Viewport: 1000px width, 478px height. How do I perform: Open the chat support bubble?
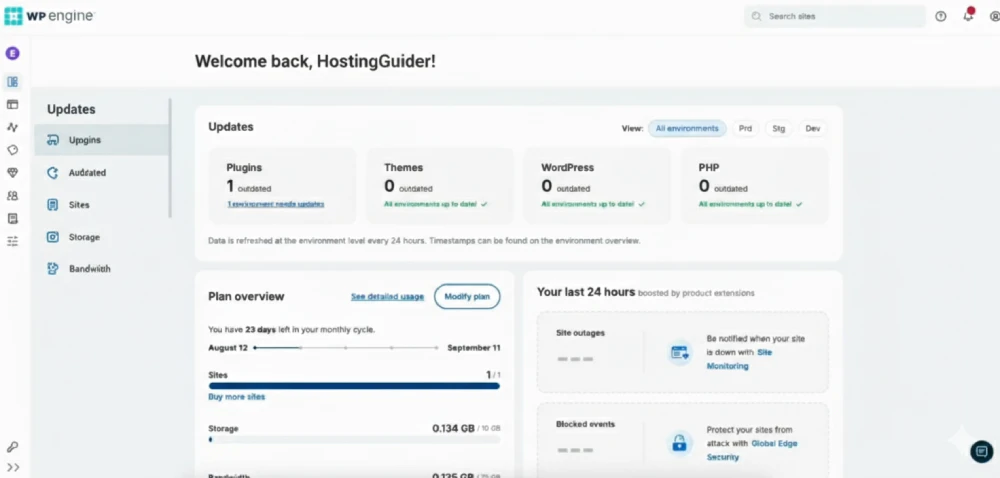tap(982, 451)
